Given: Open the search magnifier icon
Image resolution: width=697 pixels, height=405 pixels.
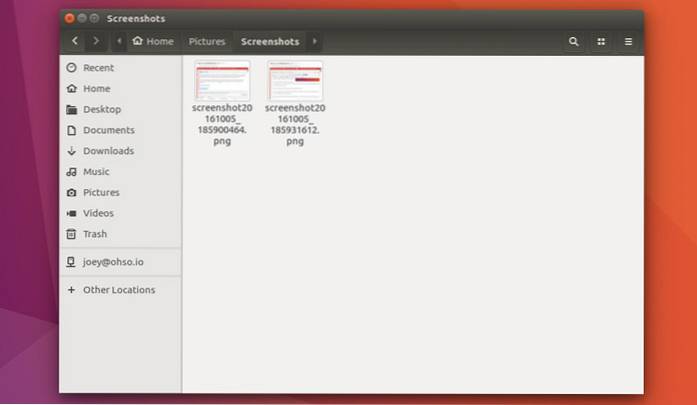Looking at the screenshot, I should 573,41.
